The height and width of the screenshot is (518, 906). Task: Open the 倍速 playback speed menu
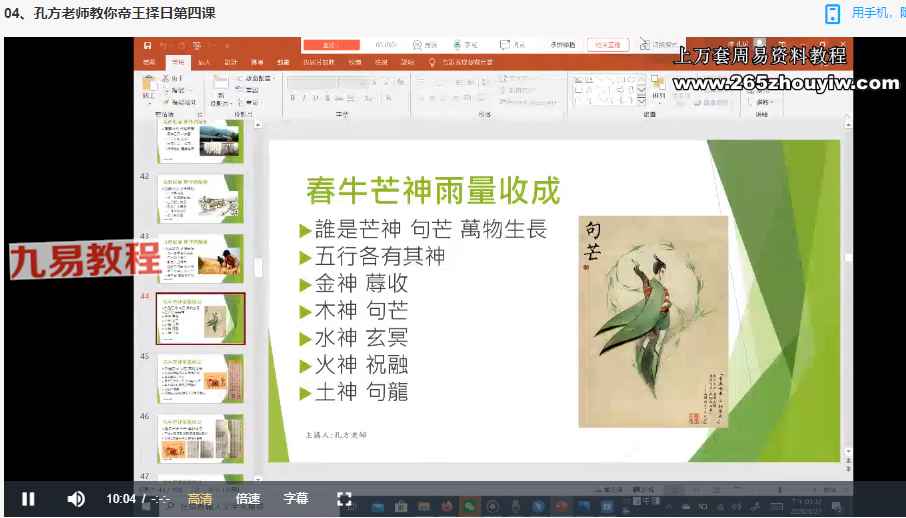point(248,498)
